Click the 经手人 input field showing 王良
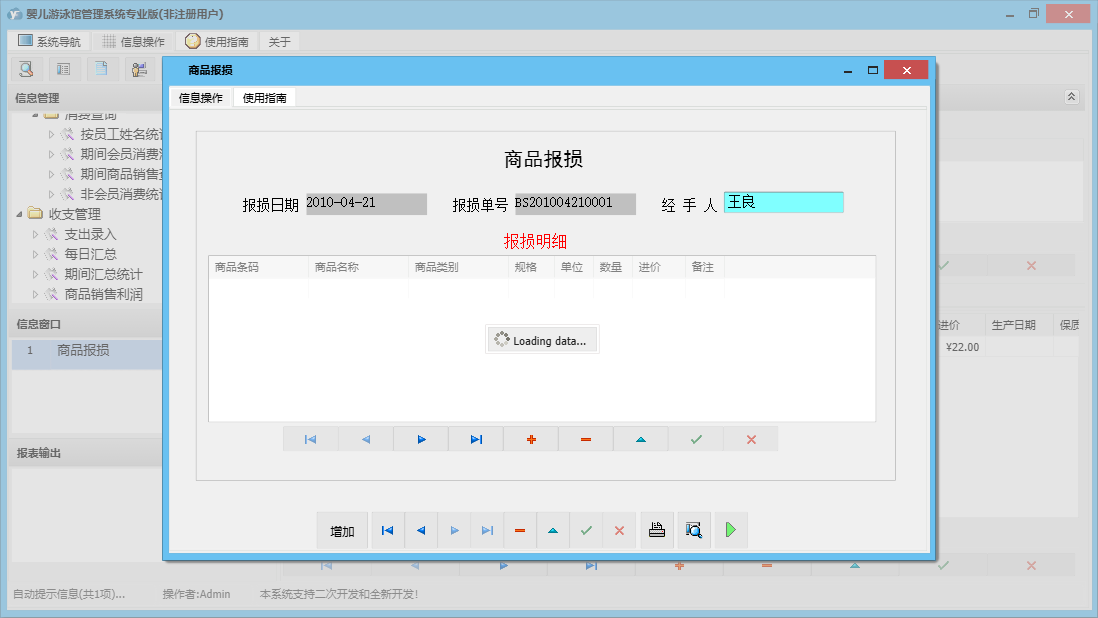1098x618 pixels. 783,202
